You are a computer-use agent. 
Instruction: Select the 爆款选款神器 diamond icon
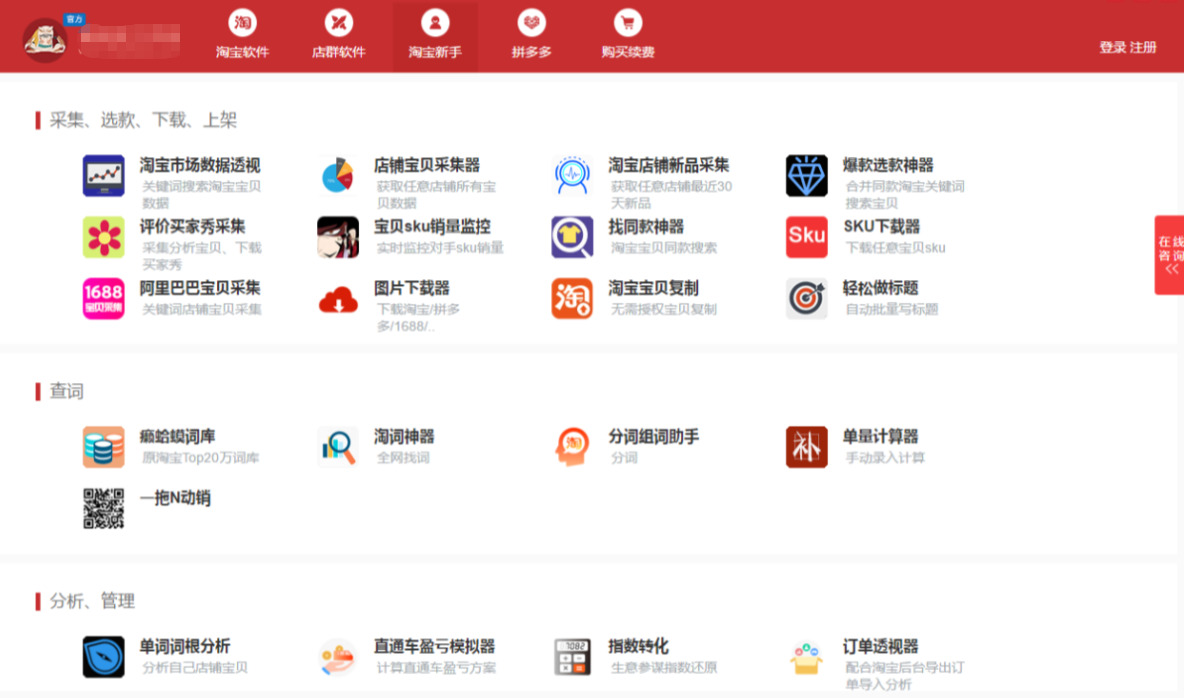click(x=806, y=175)
